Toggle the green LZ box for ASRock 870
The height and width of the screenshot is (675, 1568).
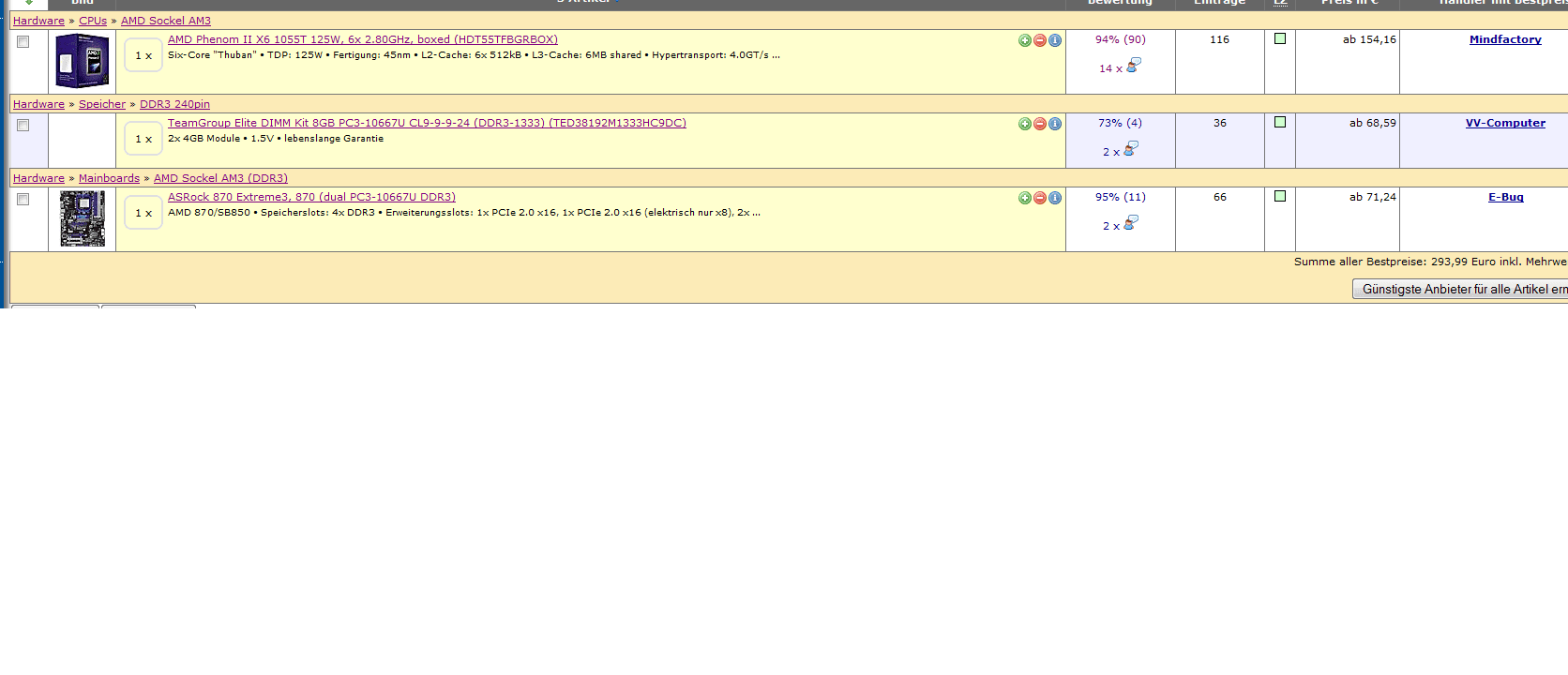(x=1280, y=196)
